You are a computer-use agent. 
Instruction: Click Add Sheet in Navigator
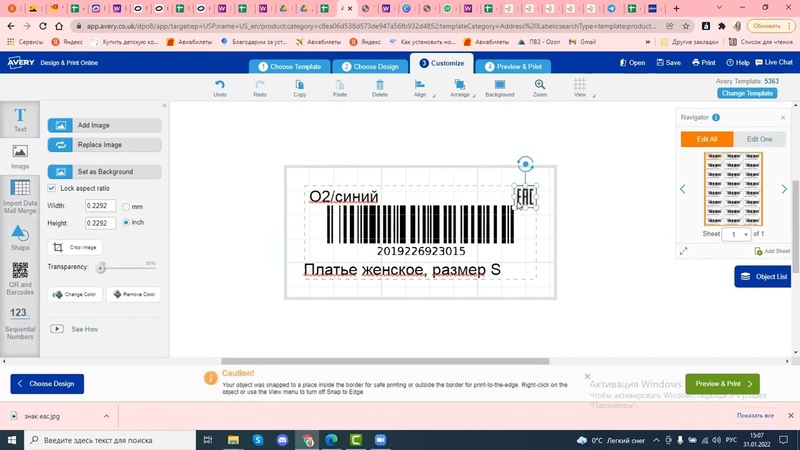[772, 251]
